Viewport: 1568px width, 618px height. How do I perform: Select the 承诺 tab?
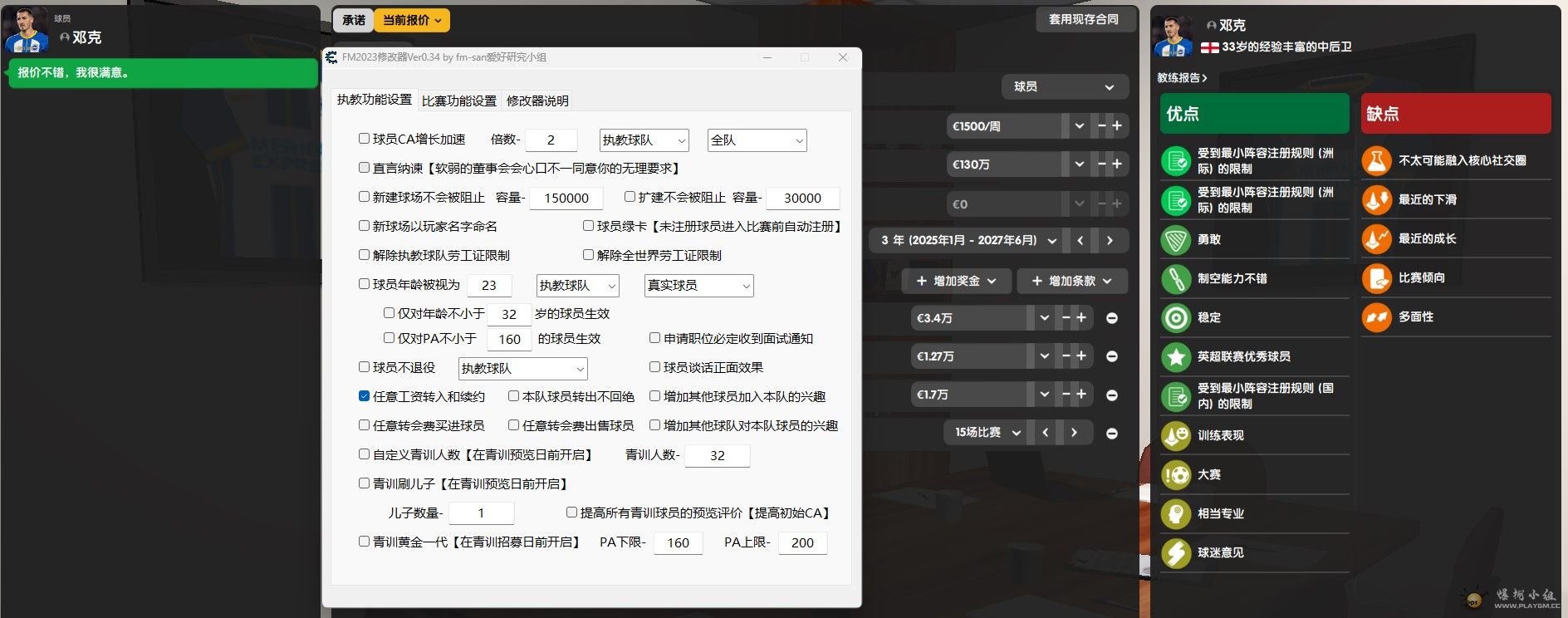[353, 20]
